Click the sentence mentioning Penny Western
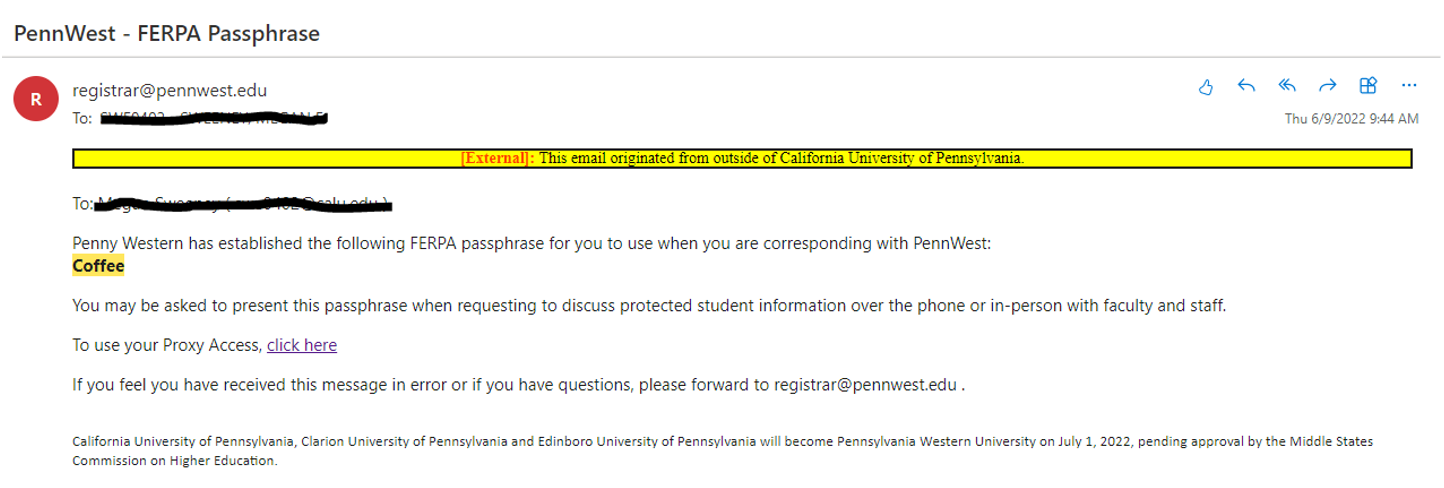Screen dimensions: 1444x488 [531, 244]
